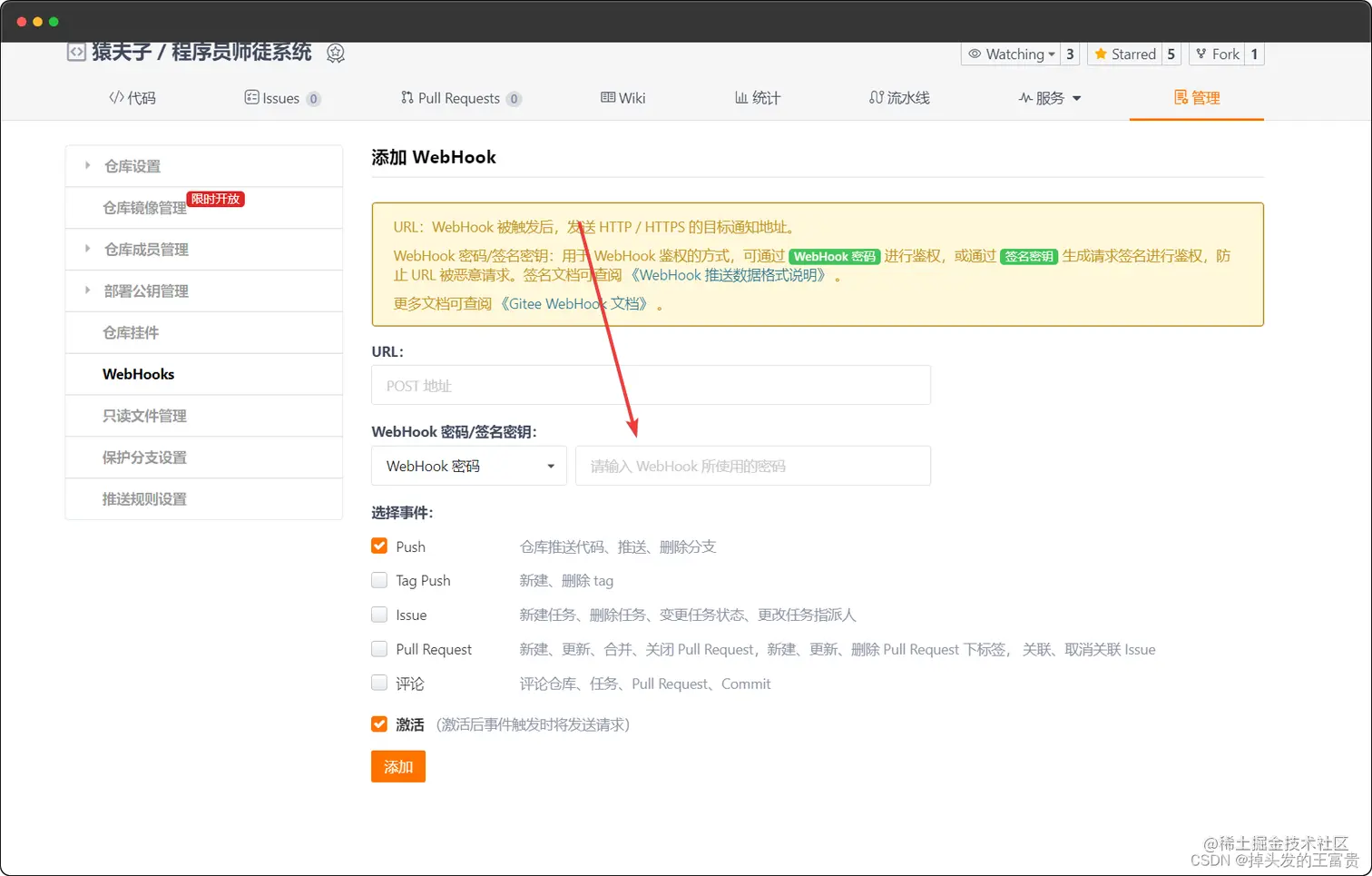The image size is (1372, 876).
Task: Check the Issue event checkbox
Action: coord(379,615)
